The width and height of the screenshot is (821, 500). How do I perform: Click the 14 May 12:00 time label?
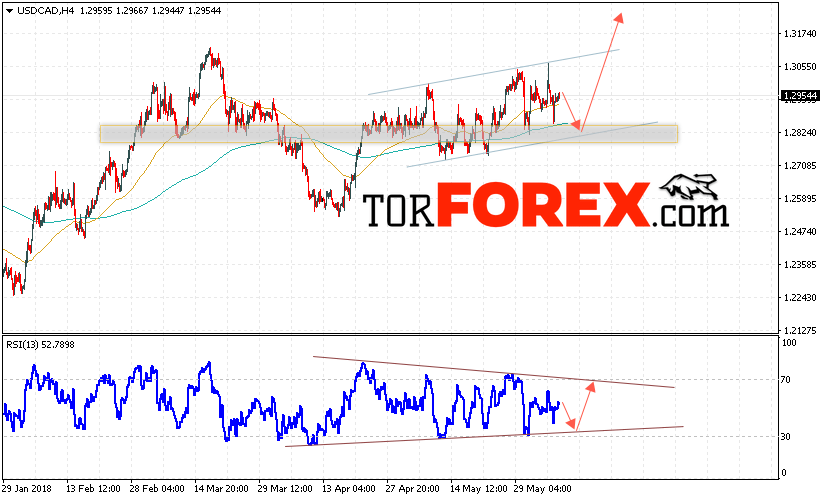479,488
